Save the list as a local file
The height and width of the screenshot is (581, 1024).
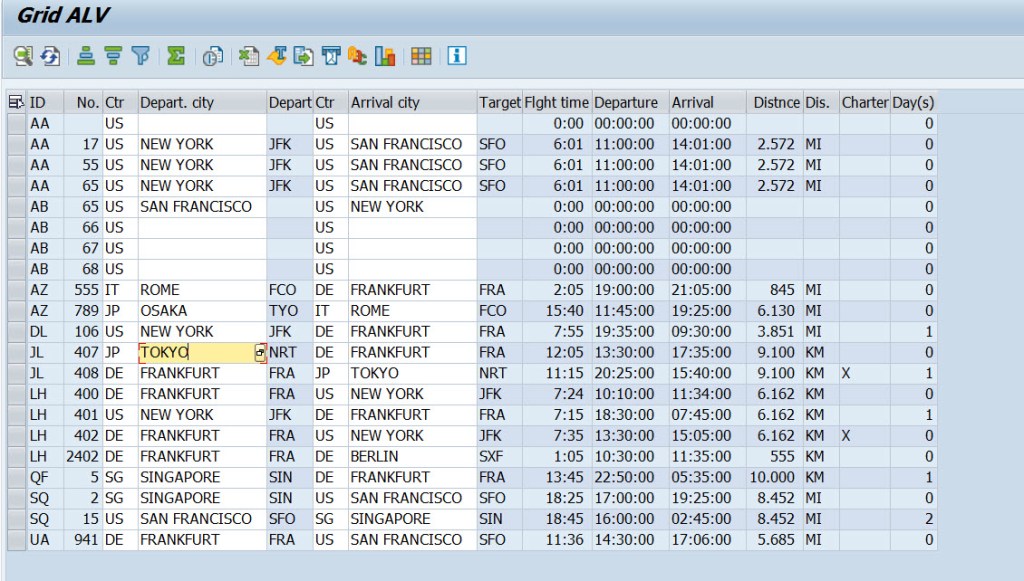coord(302,57)
